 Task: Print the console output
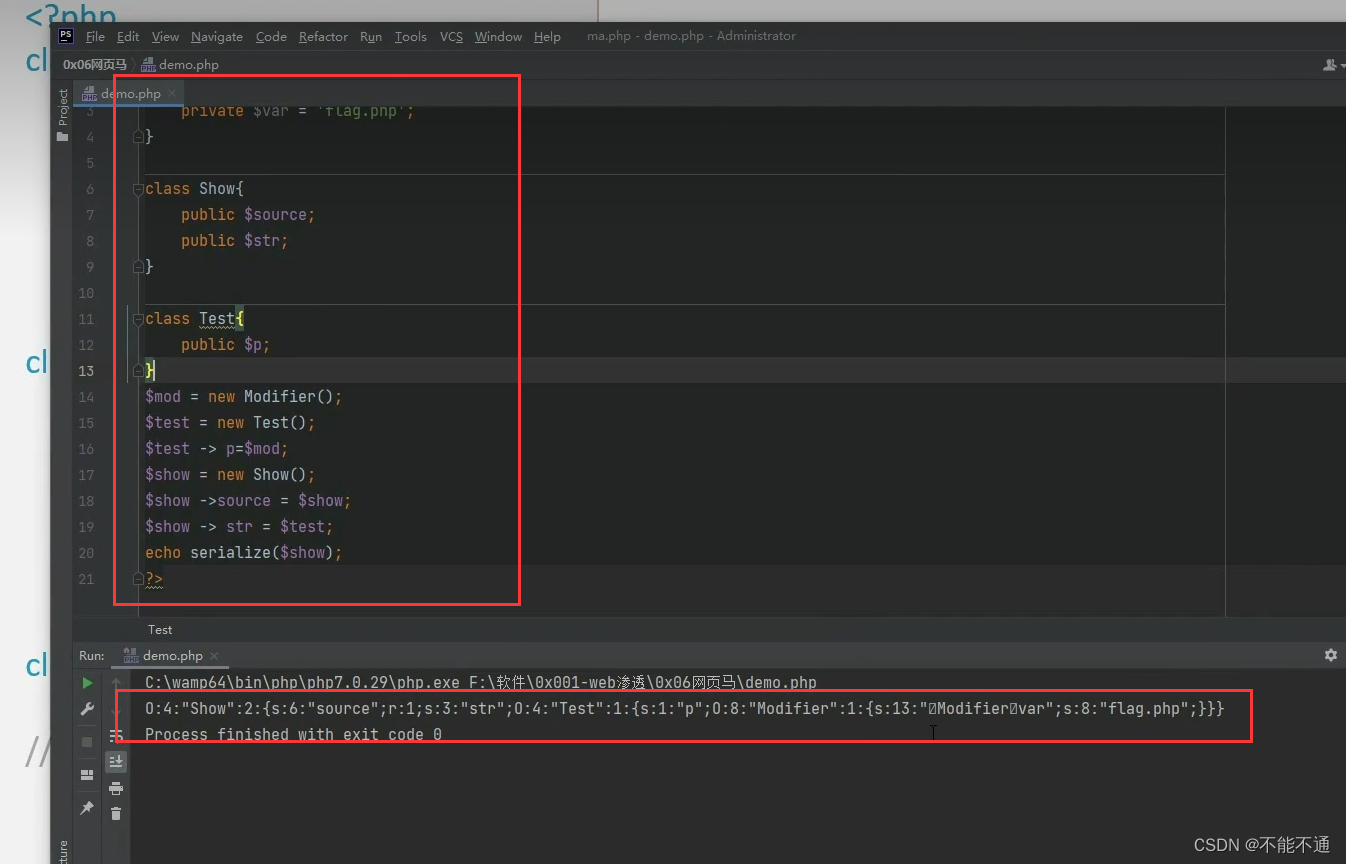pyautogui.click(x=116, y=788)
